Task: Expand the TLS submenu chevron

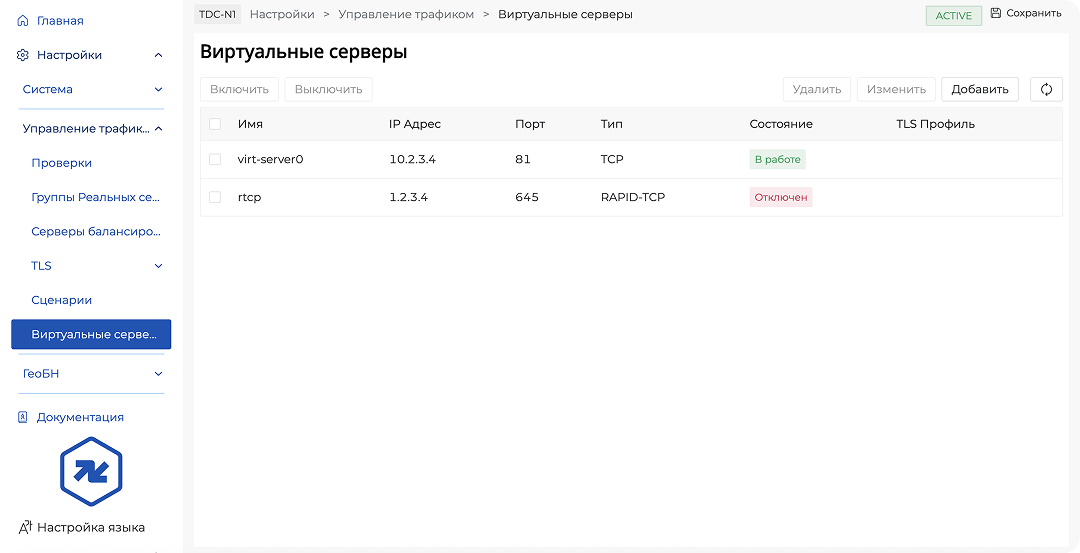Action: [158, 266]
